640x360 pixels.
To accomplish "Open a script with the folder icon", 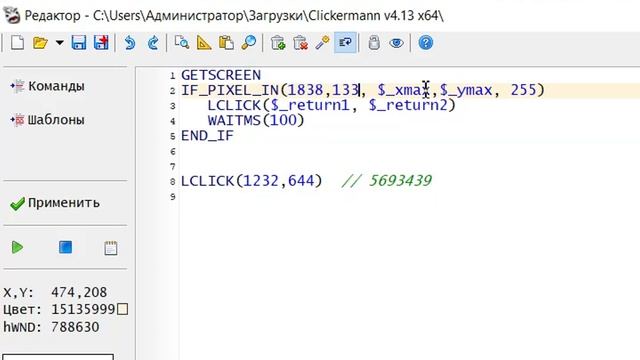I will 40,42.
